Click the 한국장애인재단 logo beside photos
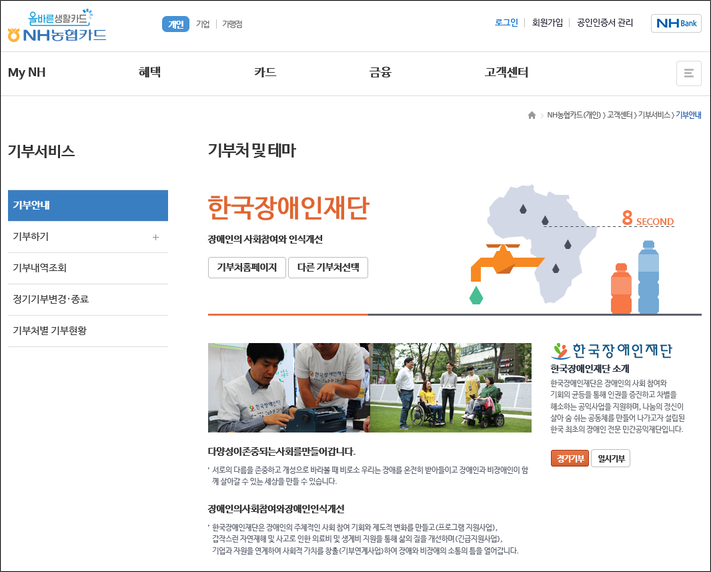The height and width of the screenshot is (572, 711). [x=612, y=351]
